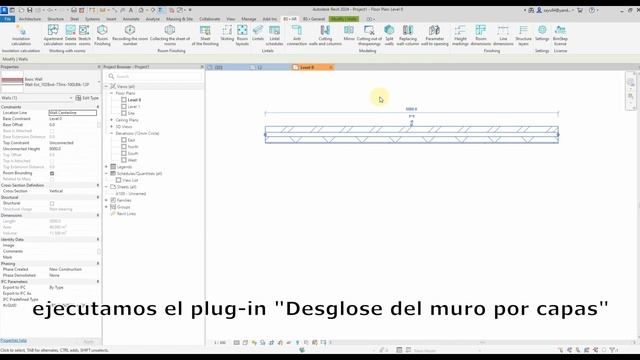Switch to the Annotate ribbon tab
The image size is (640, 360).
point(131,19)
